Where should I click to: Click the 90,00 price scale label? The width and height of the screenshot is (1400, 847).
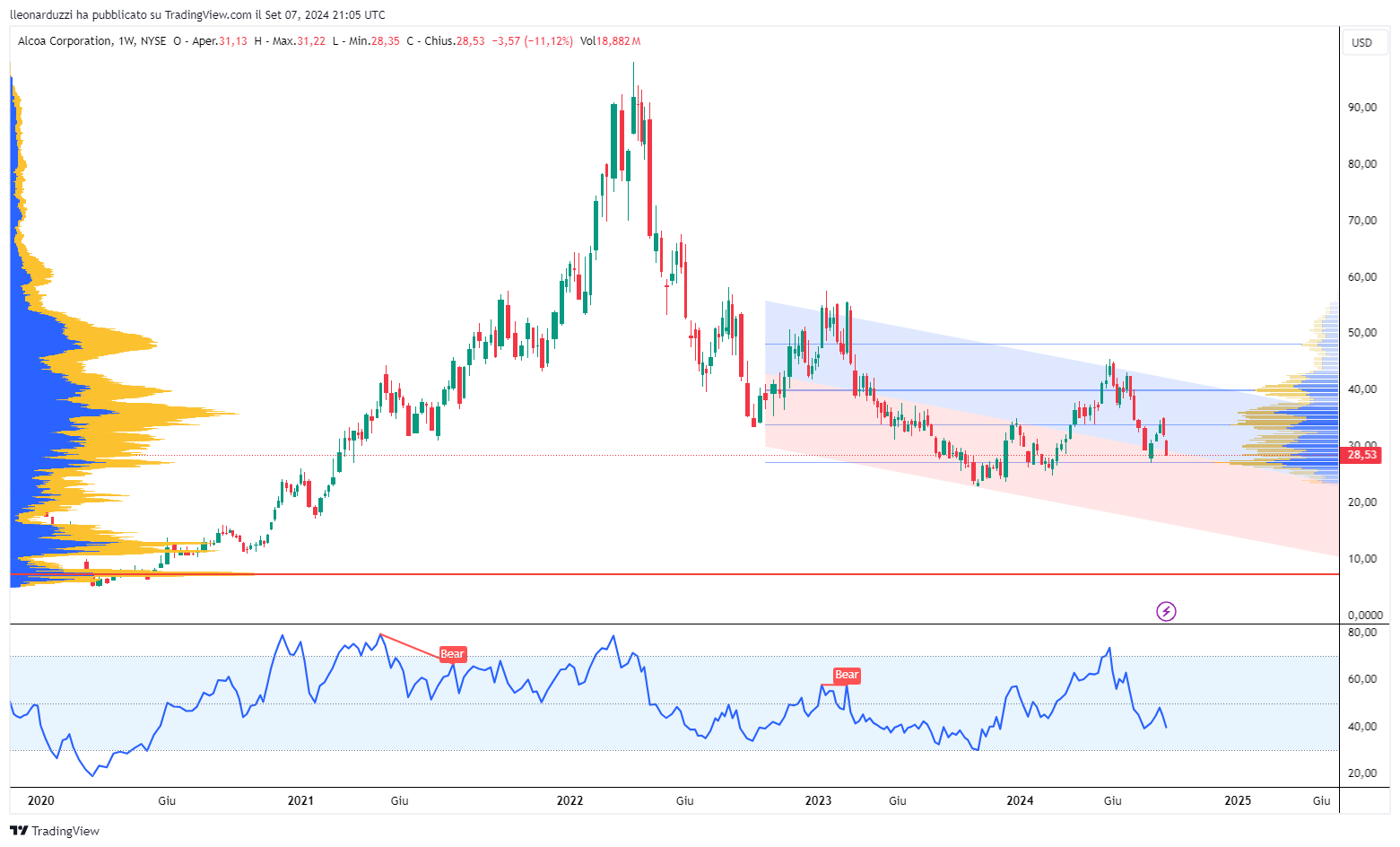(x=1362, y=108)
